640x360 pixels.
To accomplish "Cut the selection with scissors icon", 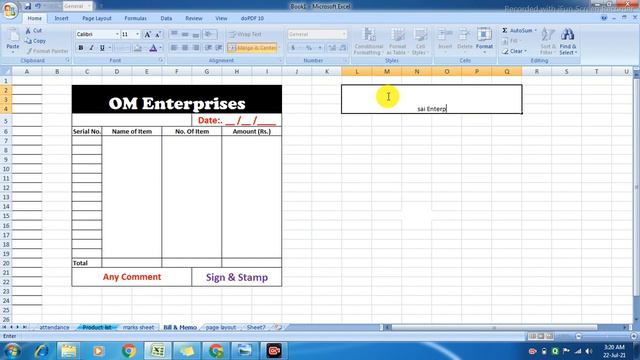I will coord(33,31).
